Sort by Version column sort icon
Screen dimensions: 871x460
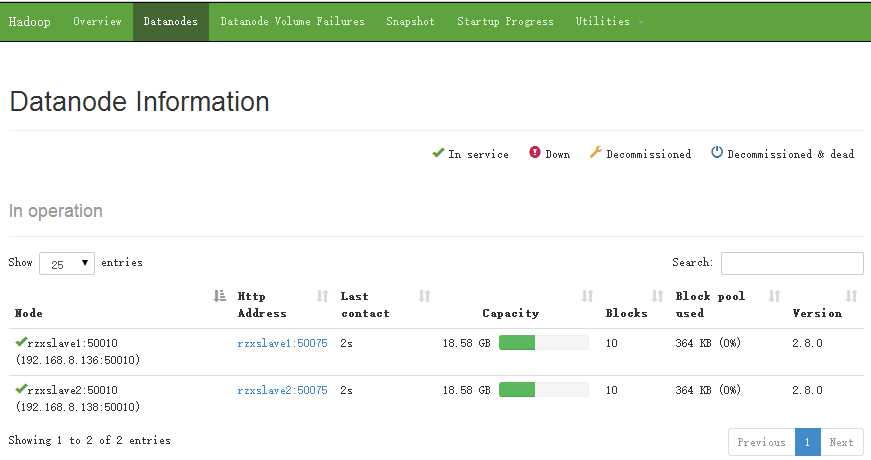[x=851, y=296]
